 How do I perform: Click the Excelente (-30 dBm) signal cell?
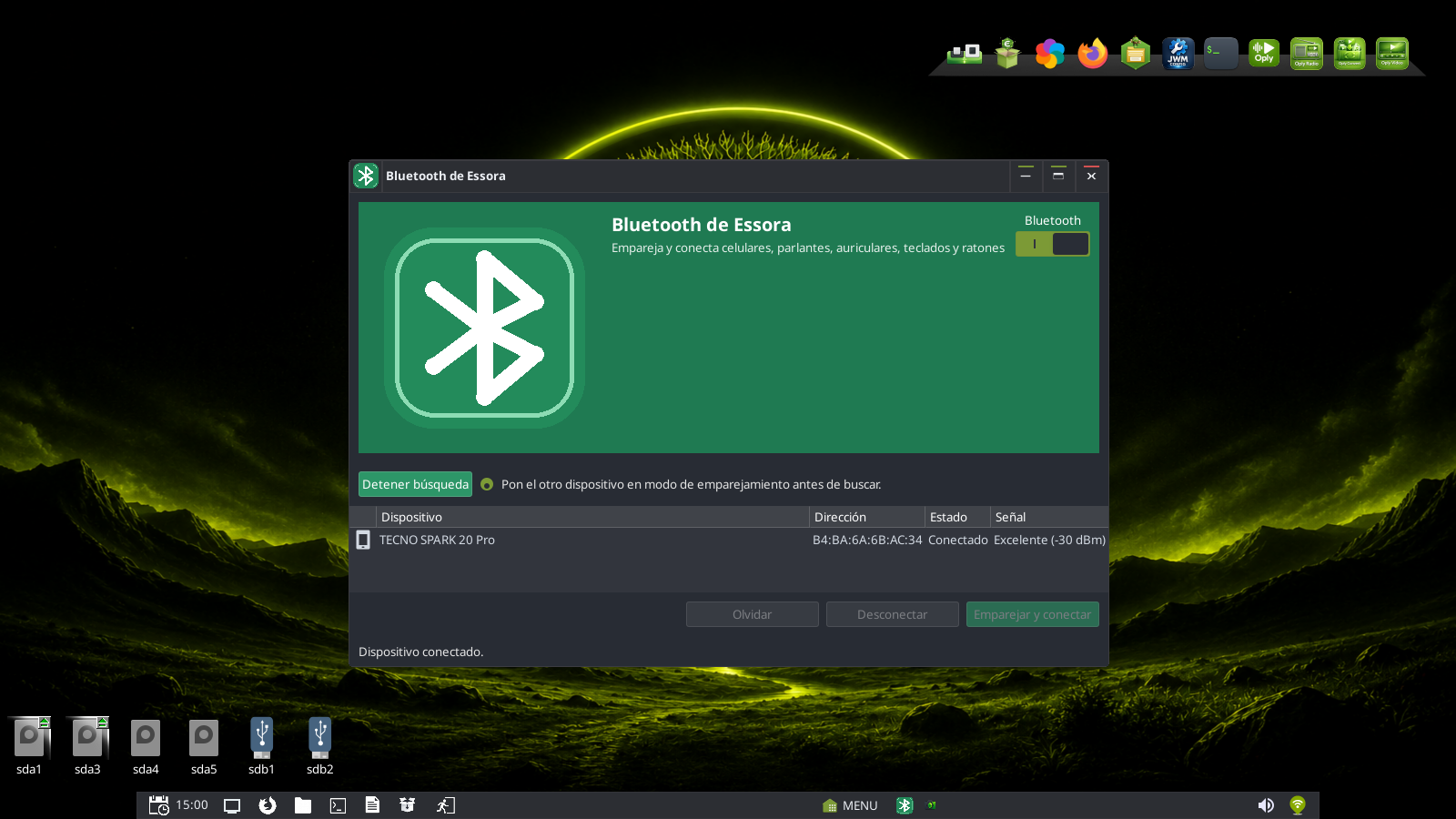(x=1050, y=540)
